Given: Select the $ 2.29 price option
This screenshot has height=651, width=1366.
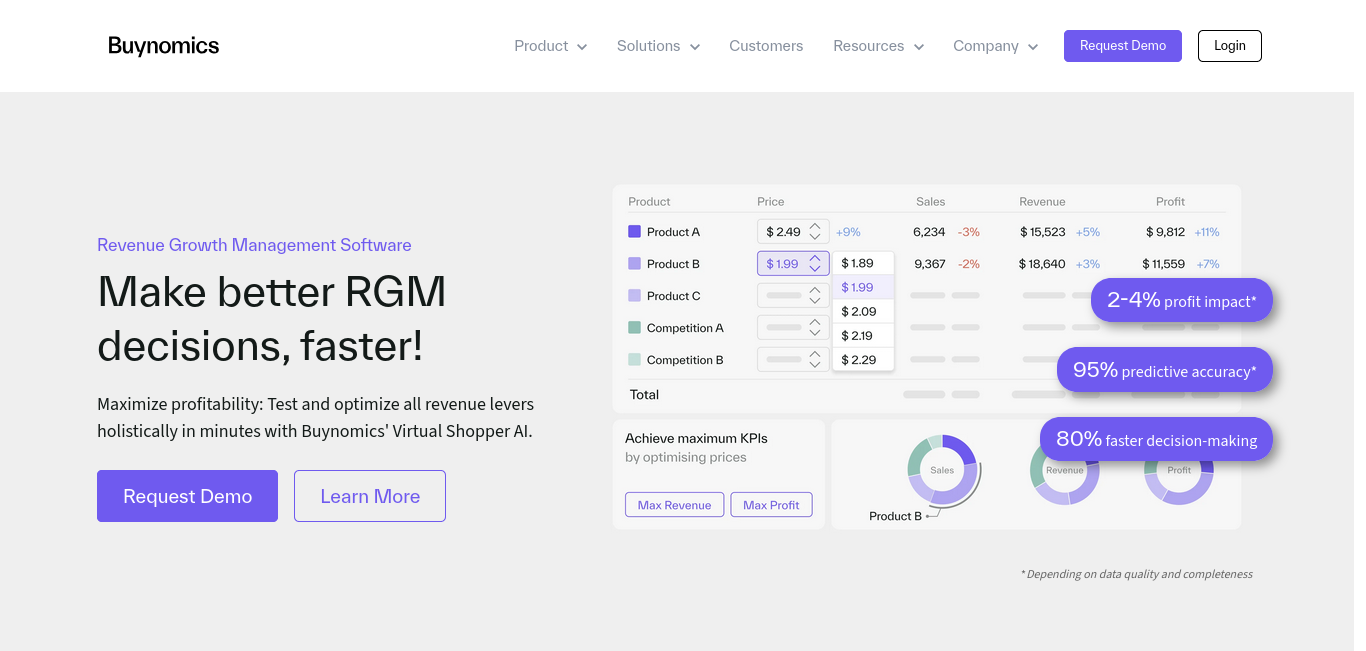Looking at the screenshot, I should click(x=863, y=359).
